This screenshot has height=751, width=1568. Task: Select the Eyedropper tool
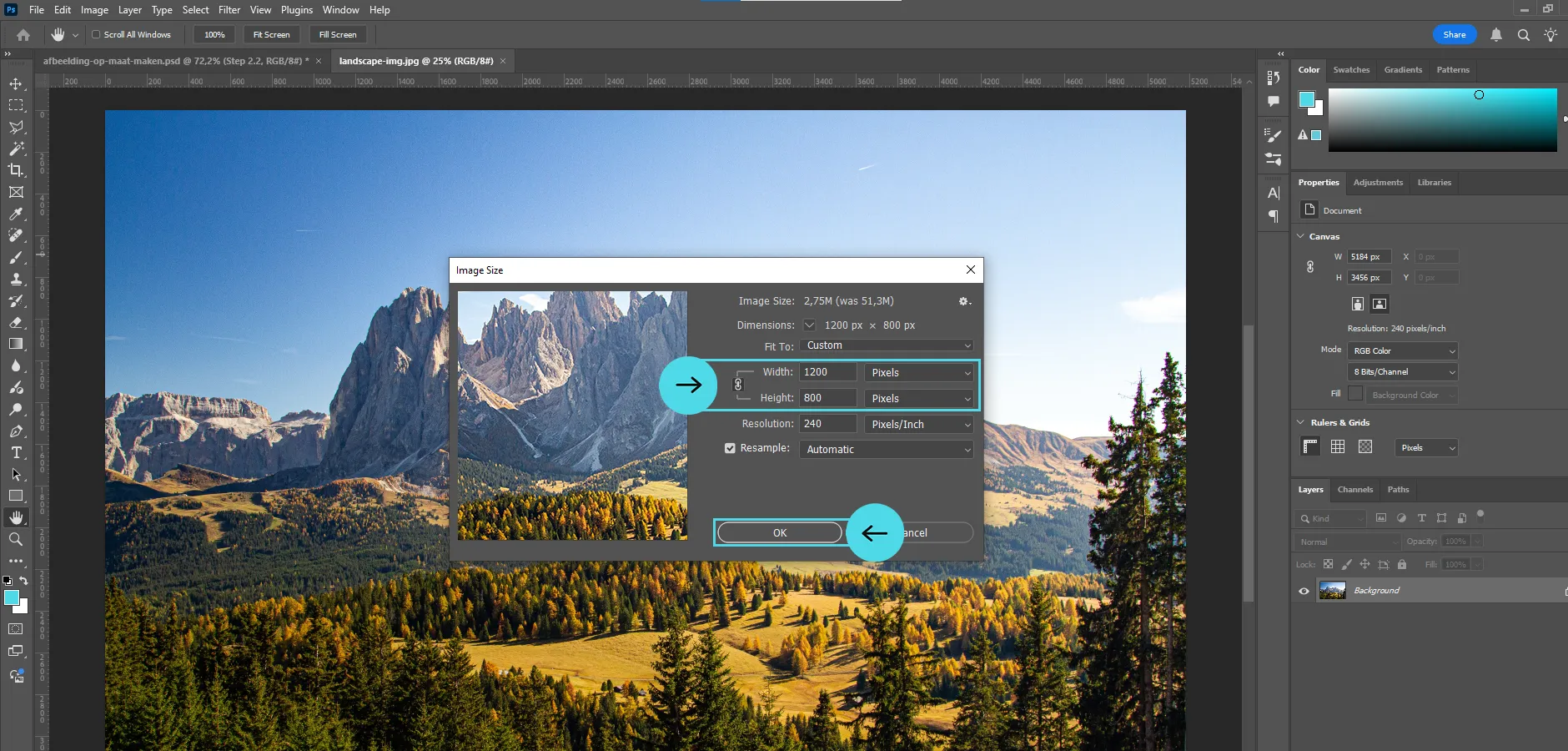pyautogui.click(x=16, y=214)
